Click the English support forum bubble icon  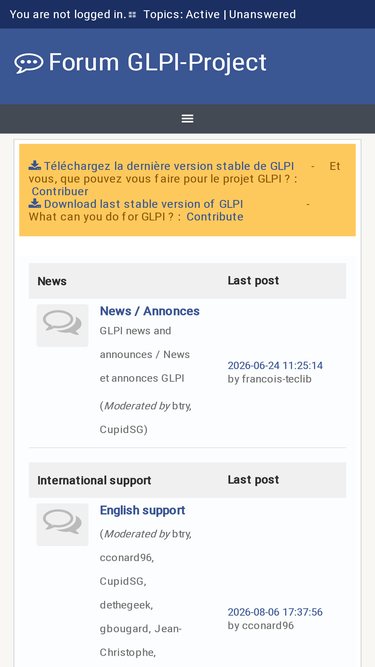click(62, 524)
